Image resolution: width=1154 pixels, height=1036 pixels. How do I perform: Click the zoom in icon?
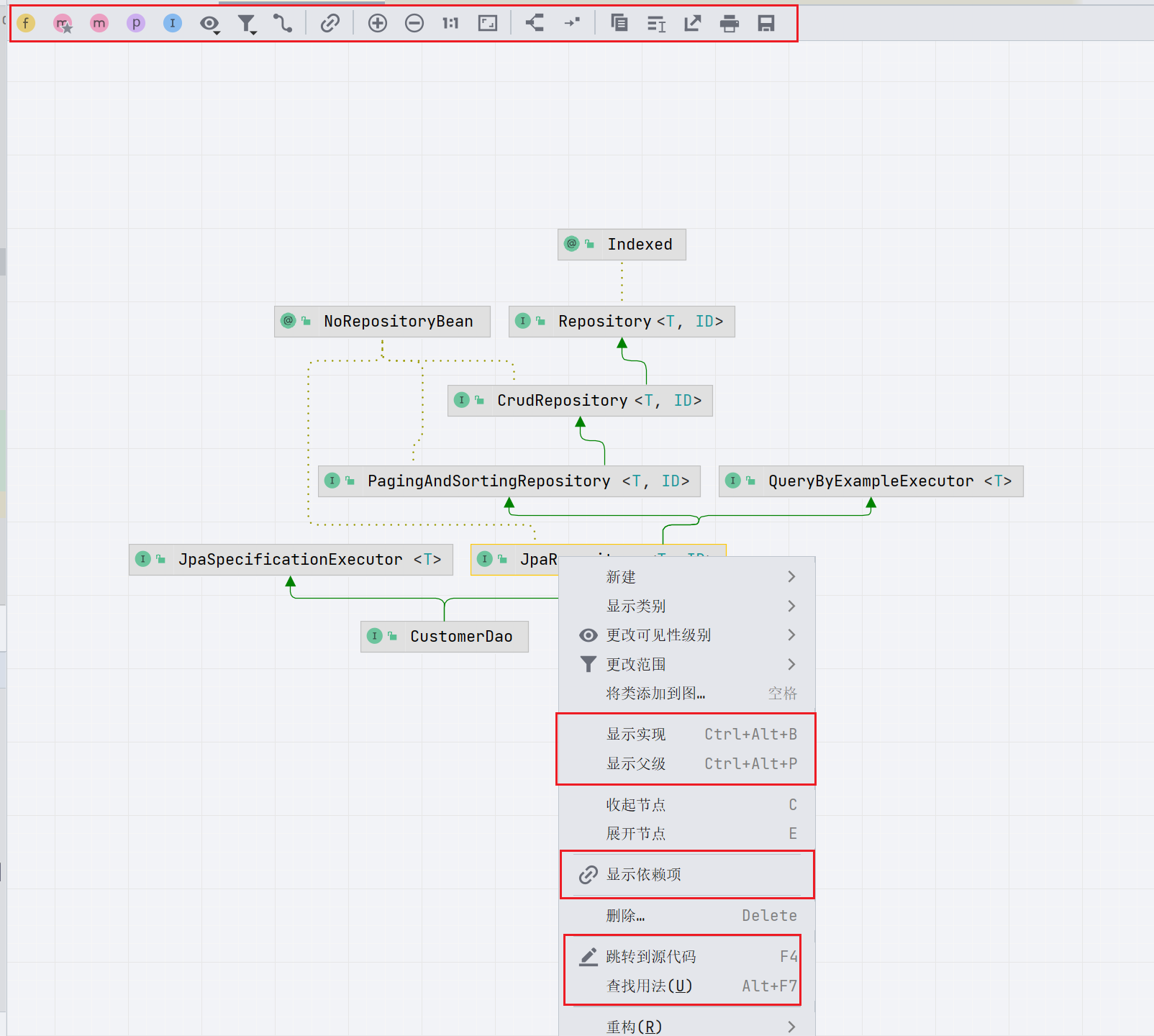[378, 24]
